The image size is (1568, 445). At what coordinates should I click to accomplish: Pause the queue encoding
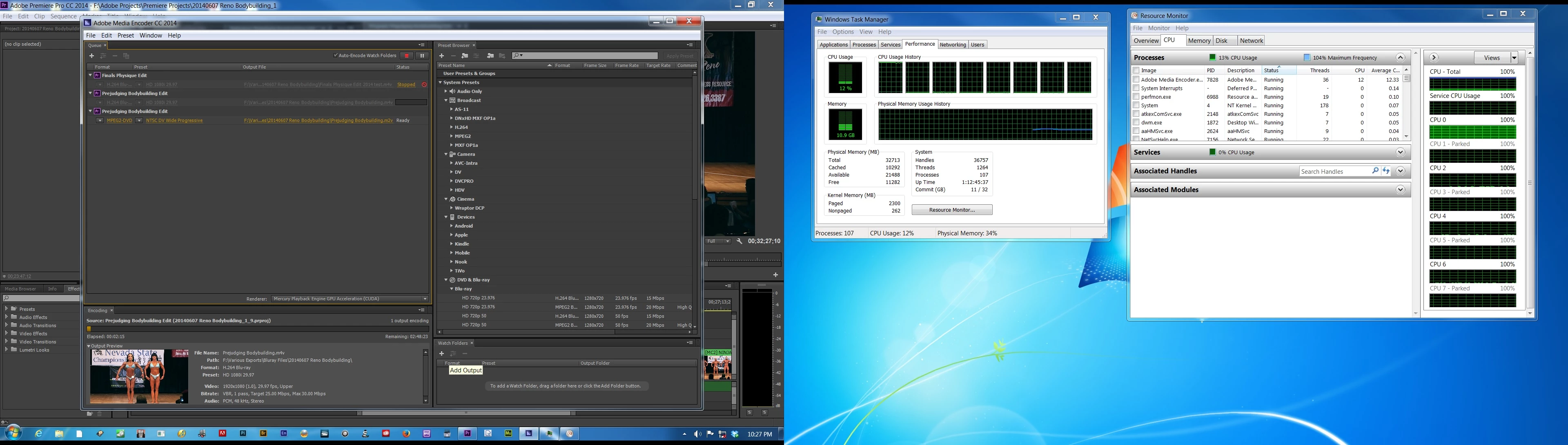click(422, 56)
